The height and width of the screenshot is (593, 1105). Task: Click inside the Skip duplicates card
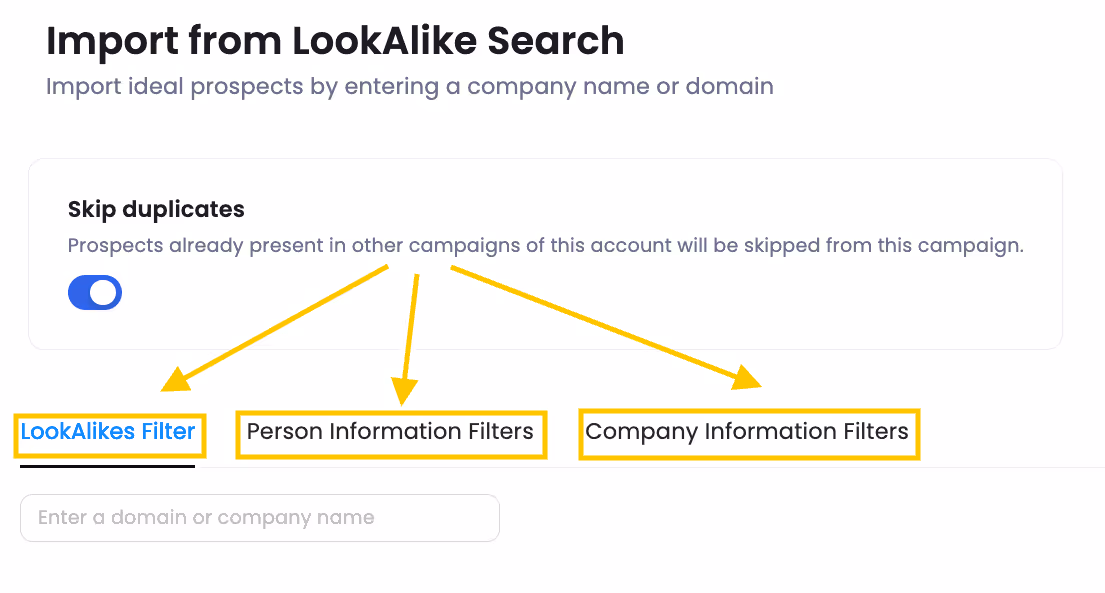(x=546, y=255)
